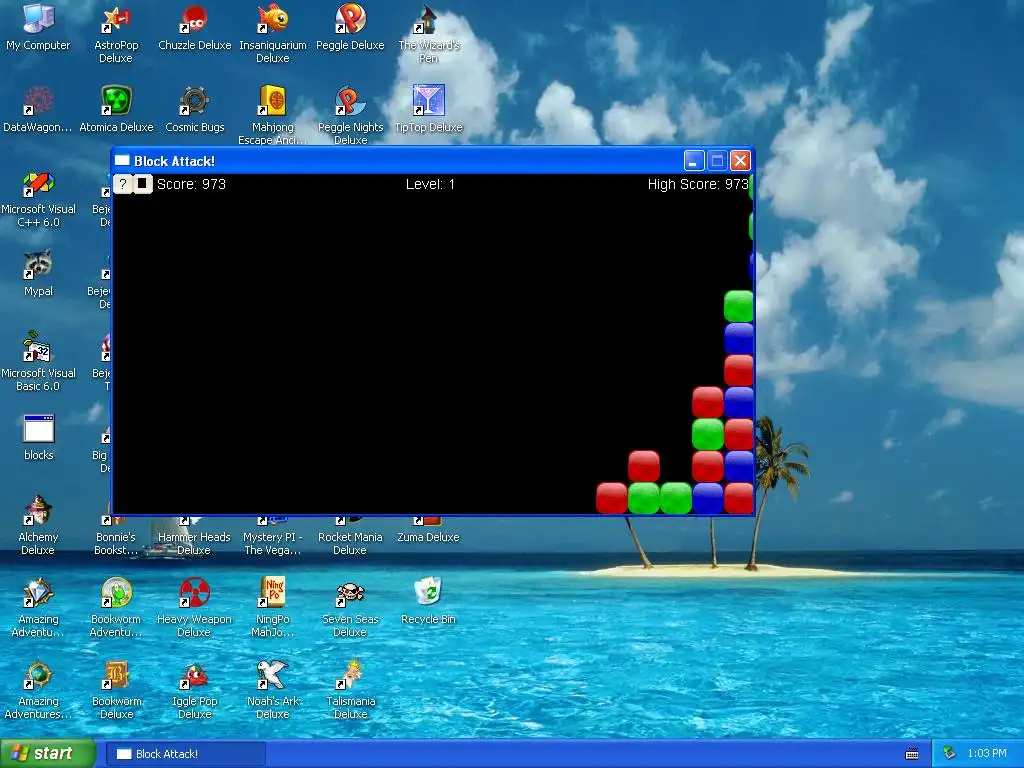
Task: Select the Heavy Weapon Deluxe icon
Action: 194,607
